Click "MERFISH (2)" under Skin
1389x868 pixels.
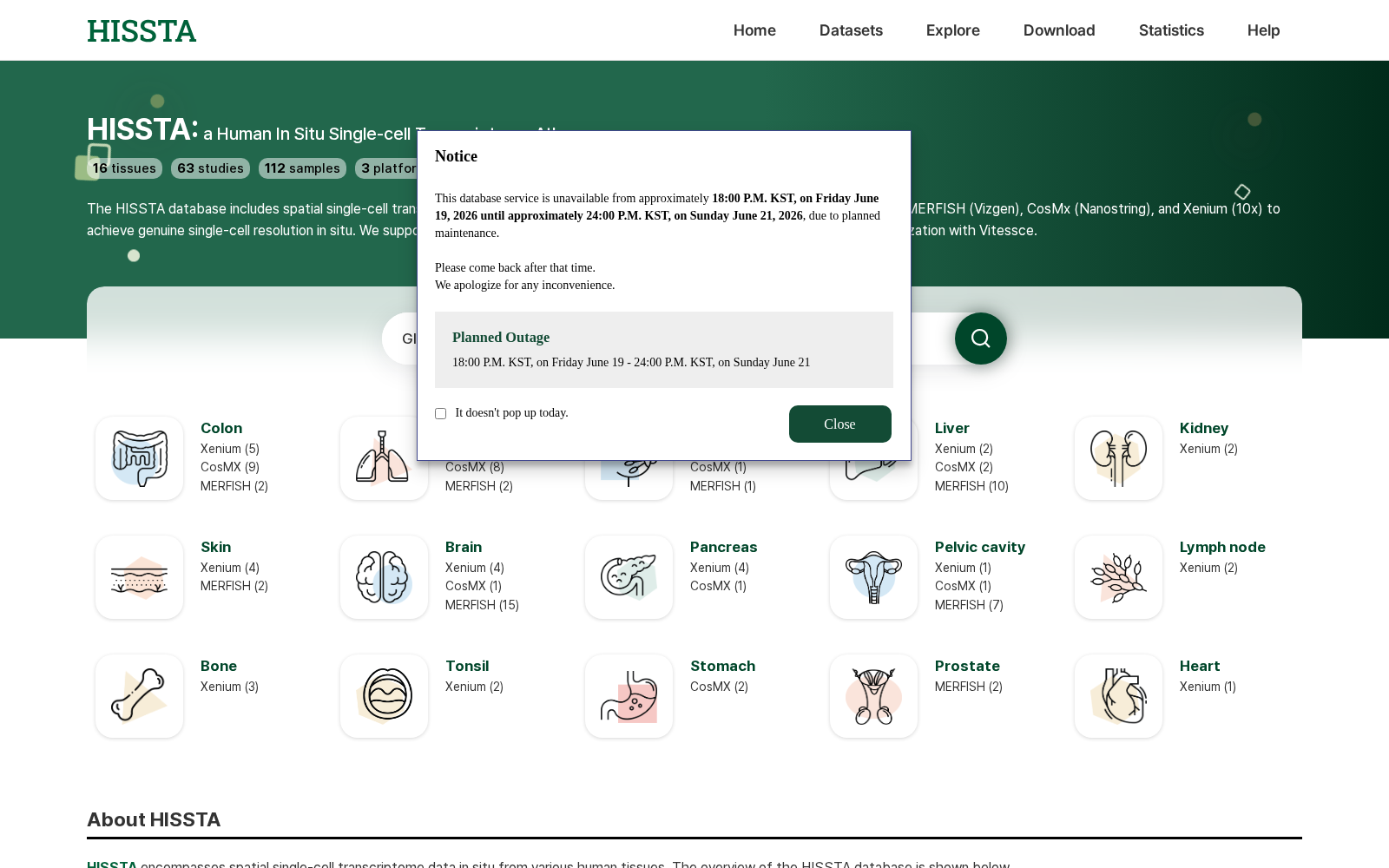click(x=234, y=586)
